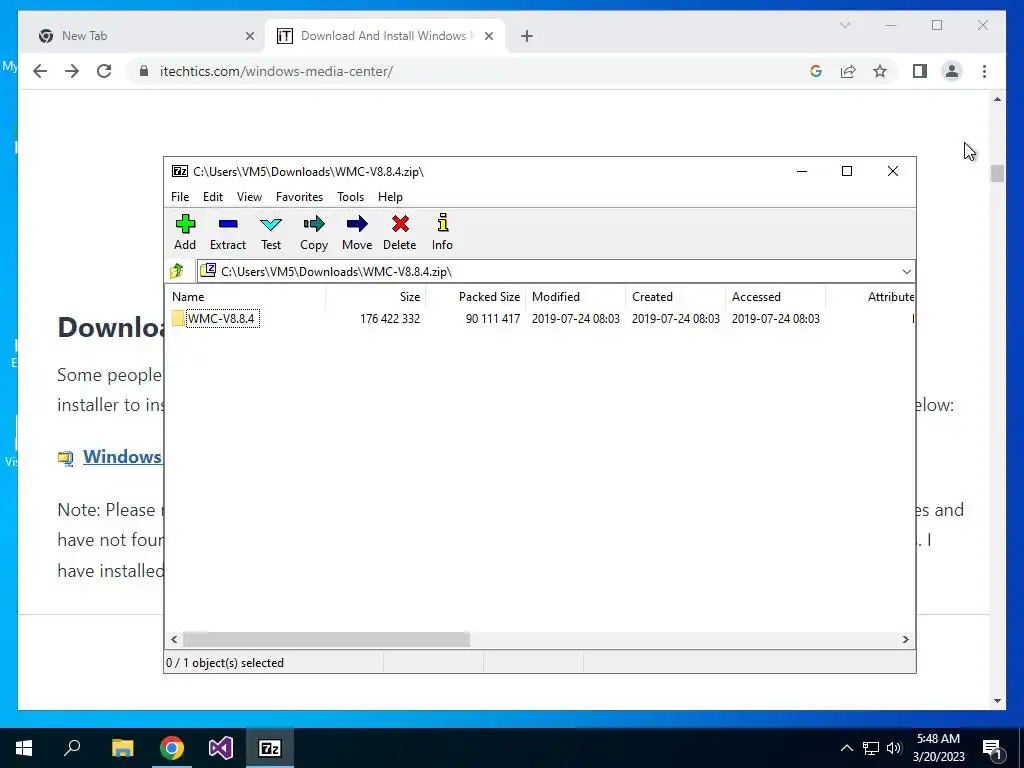This screenshot has width=1024, height=768.
Task: Select the WMC-V8.8.4 folder name
Action: 222,319
